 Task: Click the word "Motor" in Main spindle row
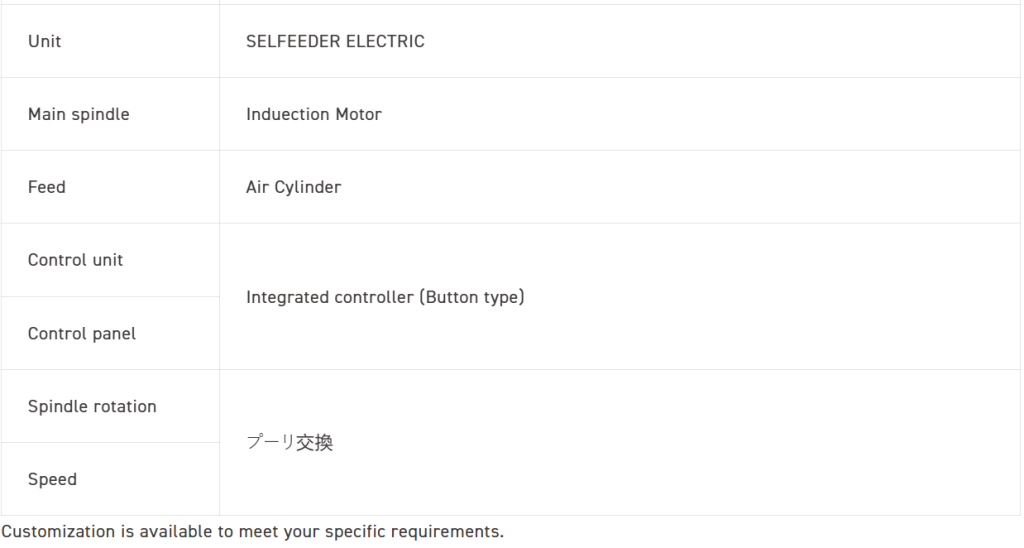click(x=358, y=114)
